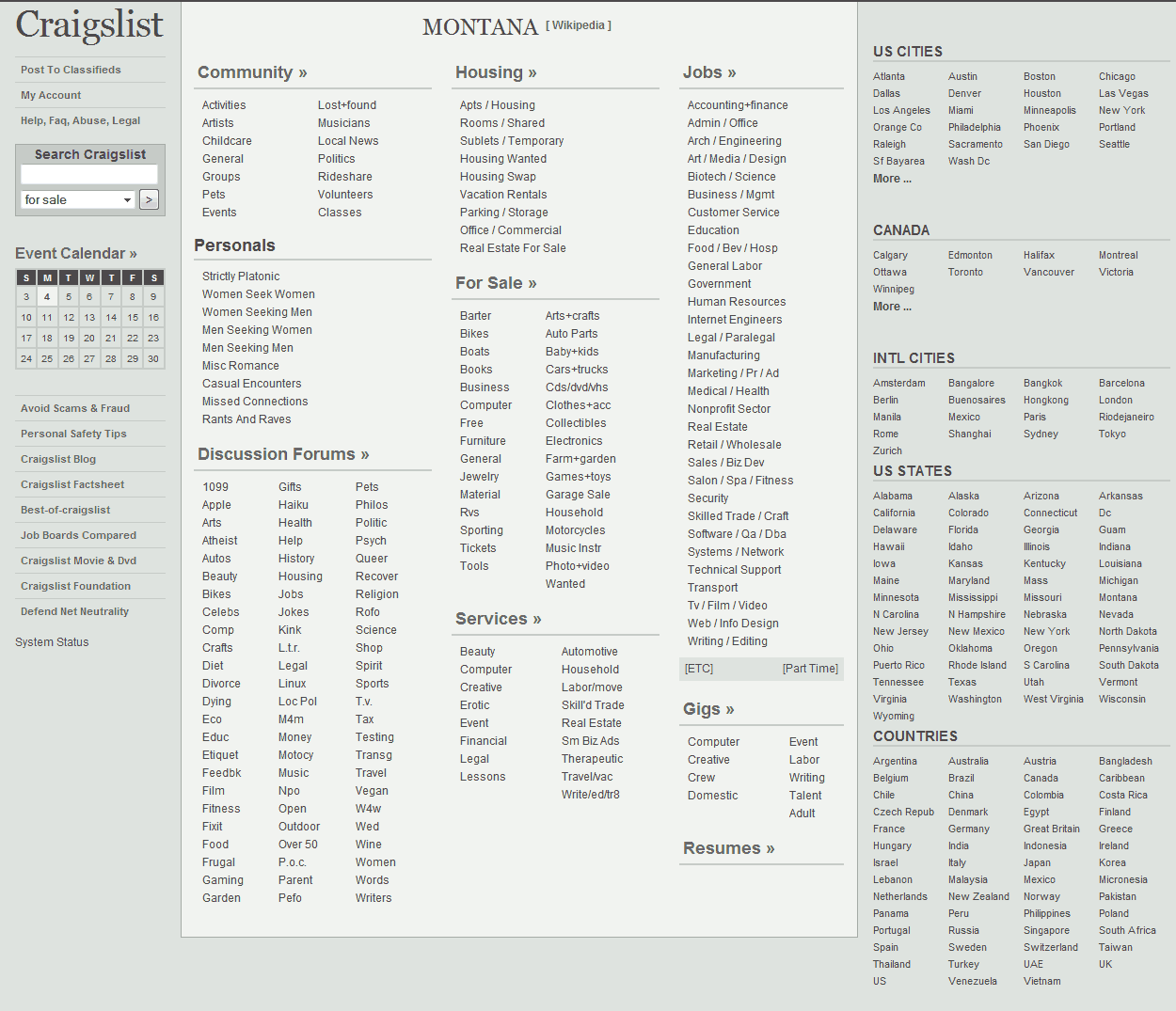1176x1011 pixels.
Task: Check System Status link
Action: pos(52,642)
